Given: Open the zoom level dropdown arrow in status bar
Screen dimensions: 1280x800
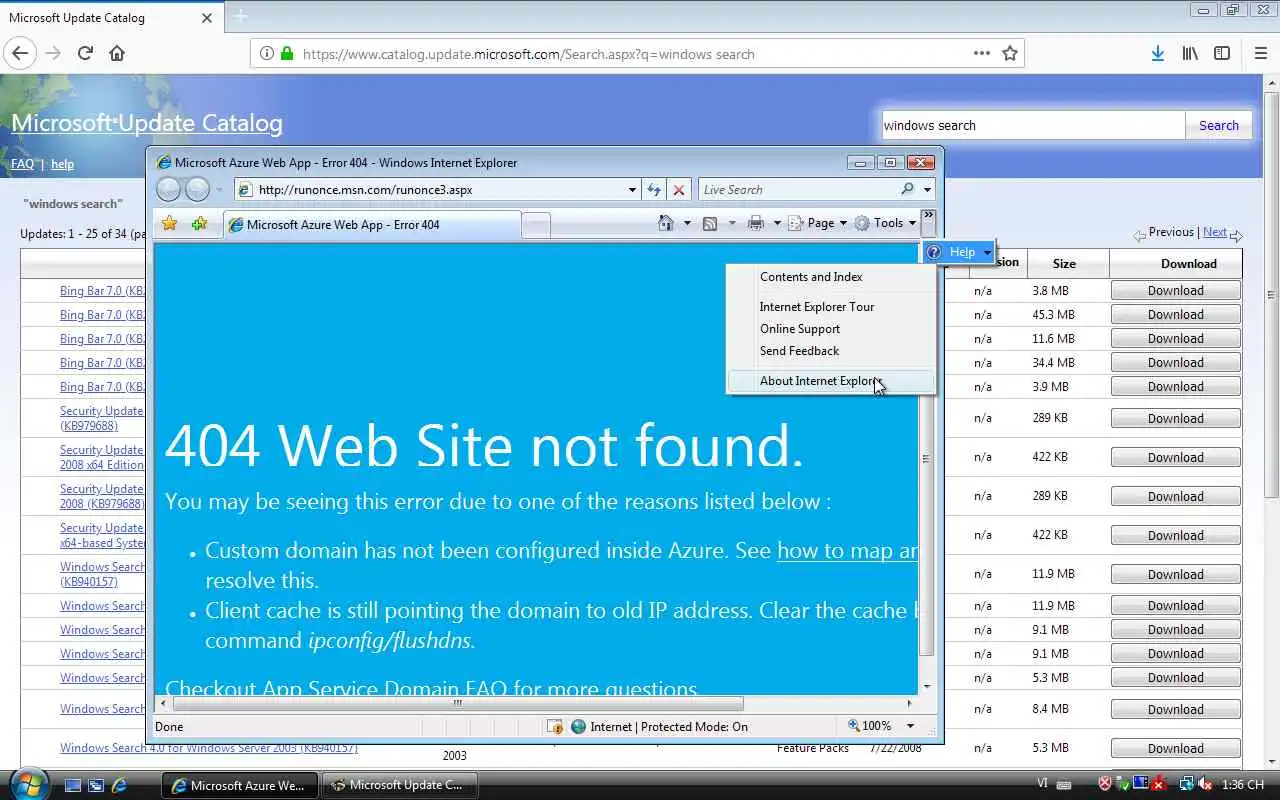Looking at the screenshot, I should tap(910, 726).
